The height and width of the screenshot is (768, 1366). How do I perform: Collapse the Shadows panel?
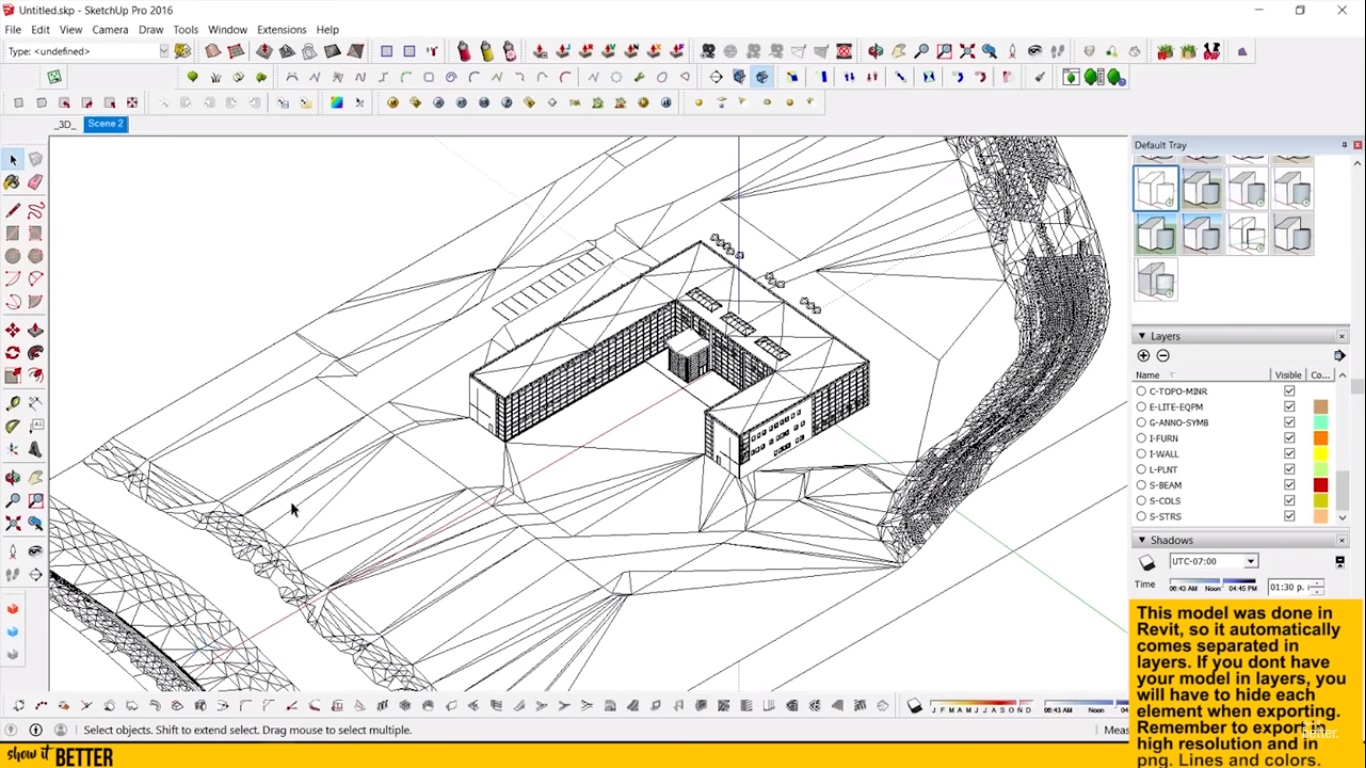pyautogui.click(x=1141, y=539)
